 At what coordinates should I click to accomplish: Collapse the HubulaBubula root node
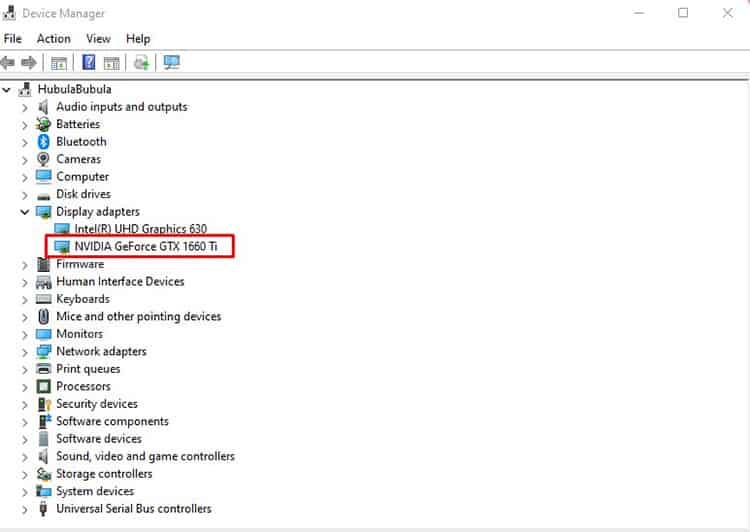click(6, 89)
